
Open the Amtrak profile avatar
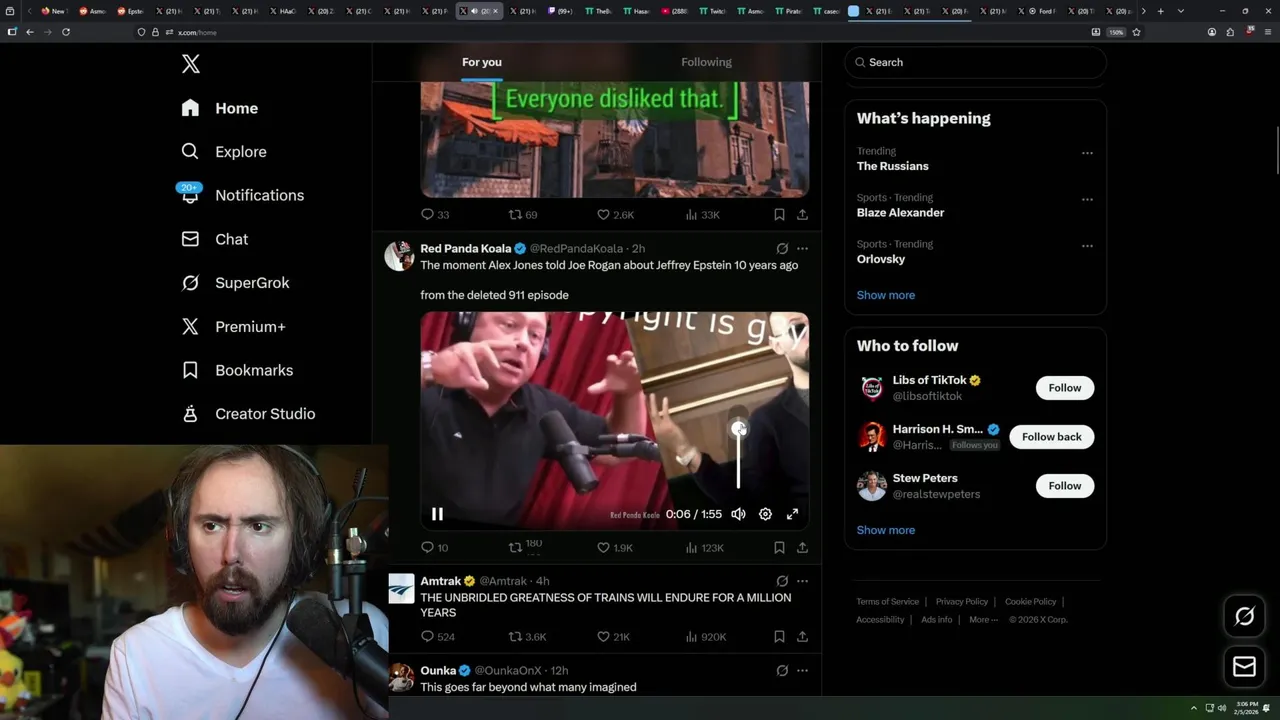click(401, 589)
